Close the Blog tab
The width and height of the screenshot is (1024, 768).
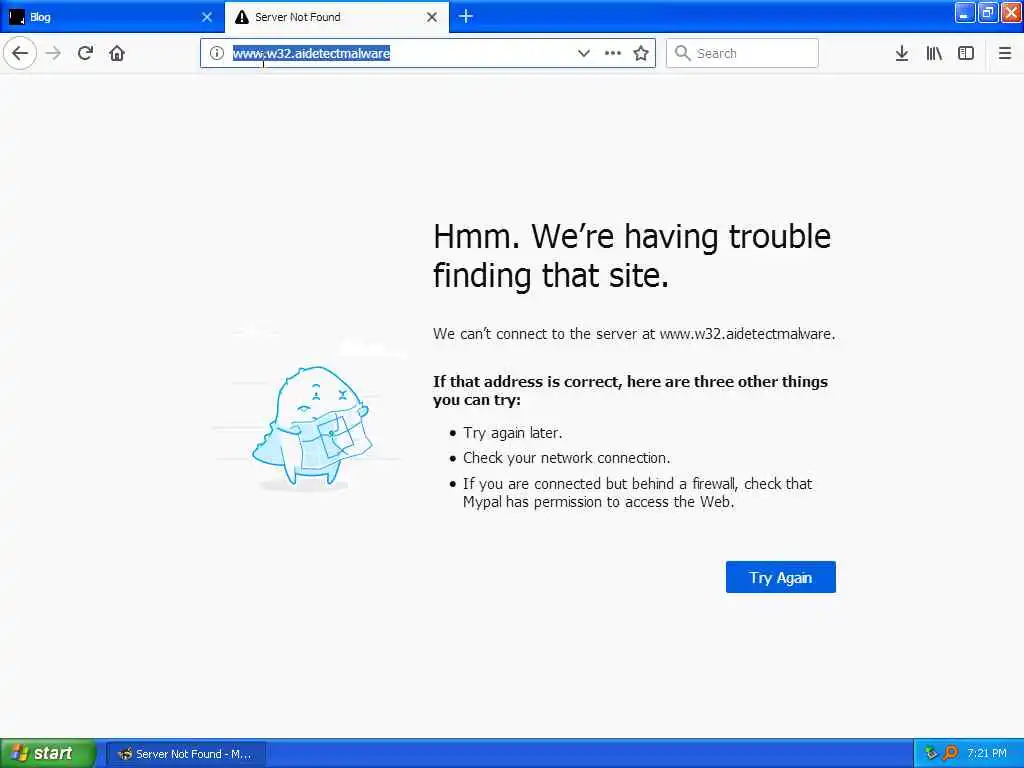(207, 17)
